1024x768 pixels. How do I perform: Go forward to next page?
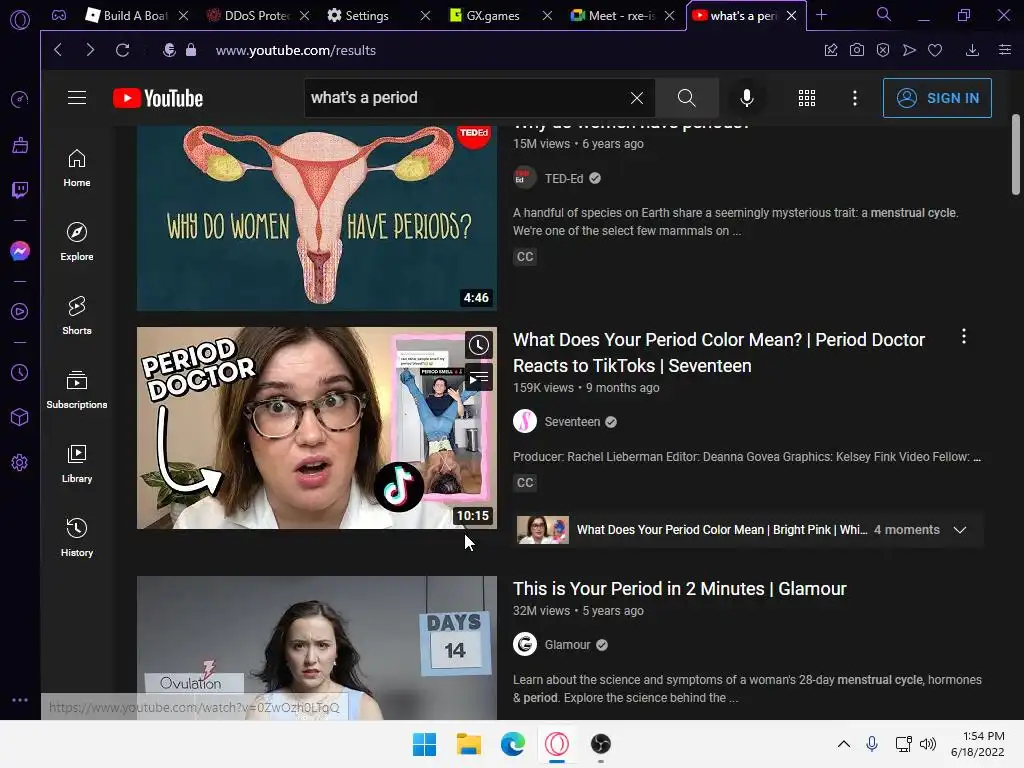(90, 50)
